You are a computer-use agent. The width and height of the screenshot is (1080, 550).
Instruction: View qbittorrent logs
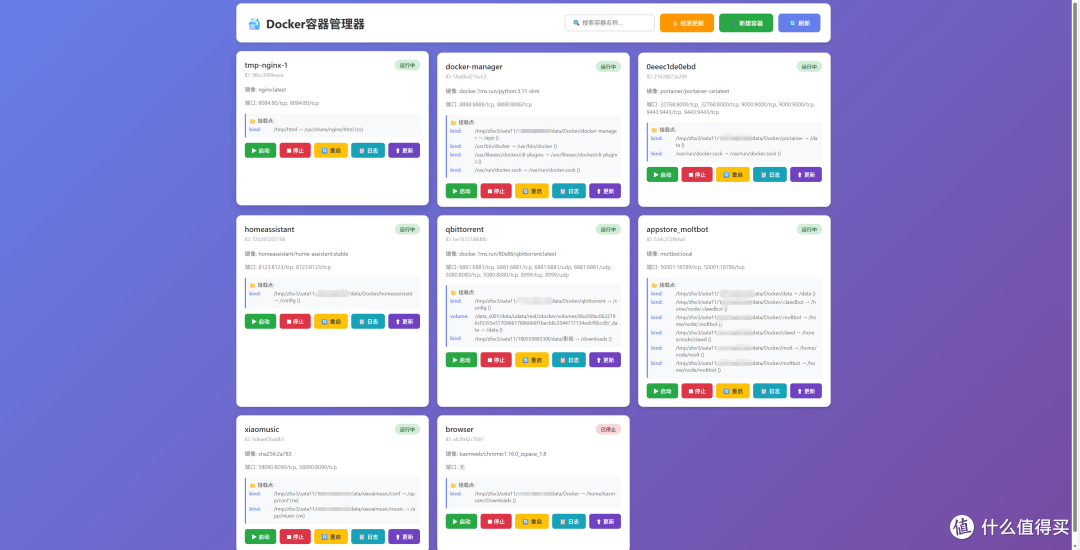pos(569,359)
